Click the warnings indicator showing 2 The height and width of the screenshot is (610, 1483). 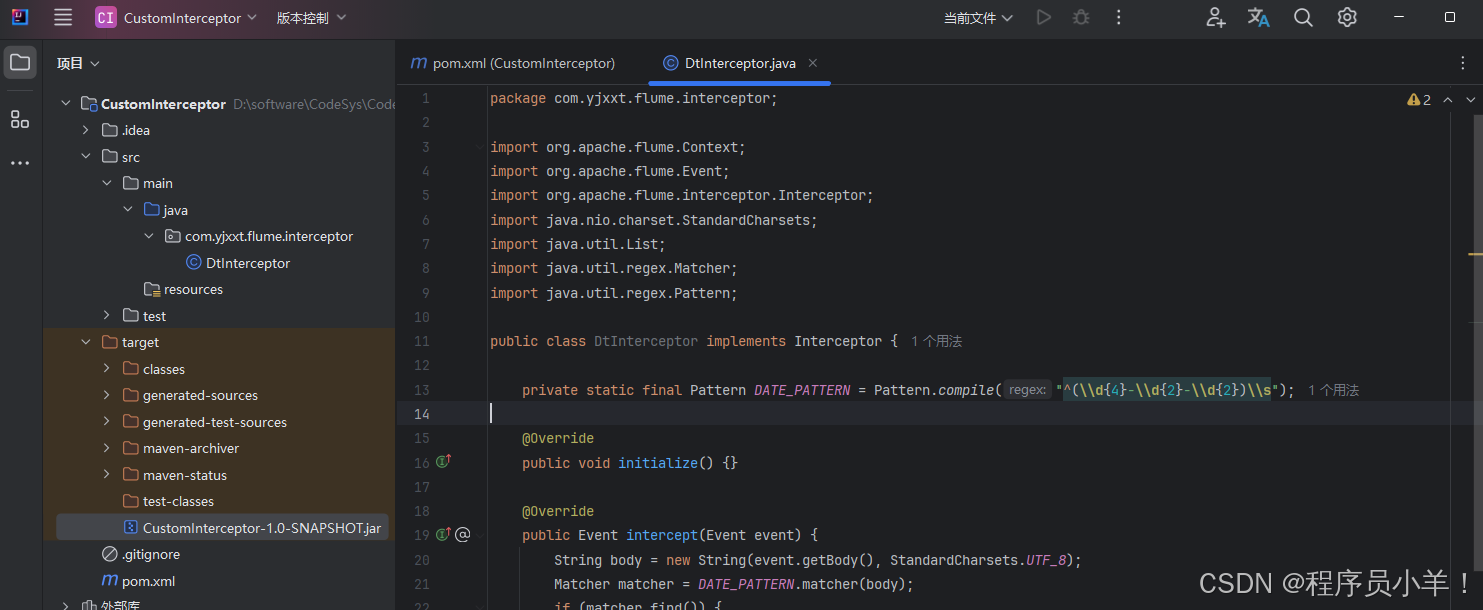pos(1420,99)
